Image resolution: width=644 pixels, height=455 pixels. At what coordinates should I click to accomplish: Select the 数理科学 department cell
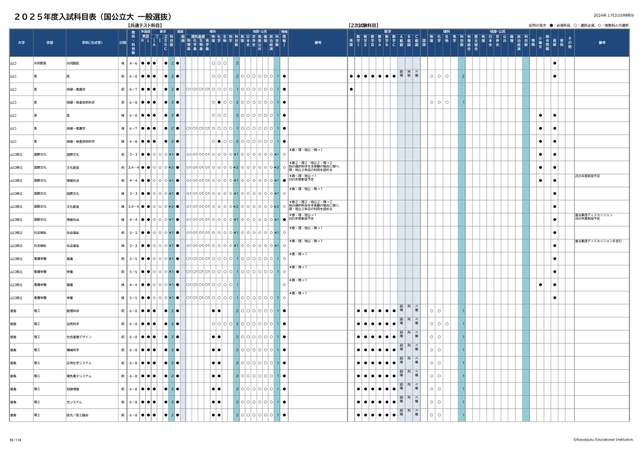tap(74, 310)
